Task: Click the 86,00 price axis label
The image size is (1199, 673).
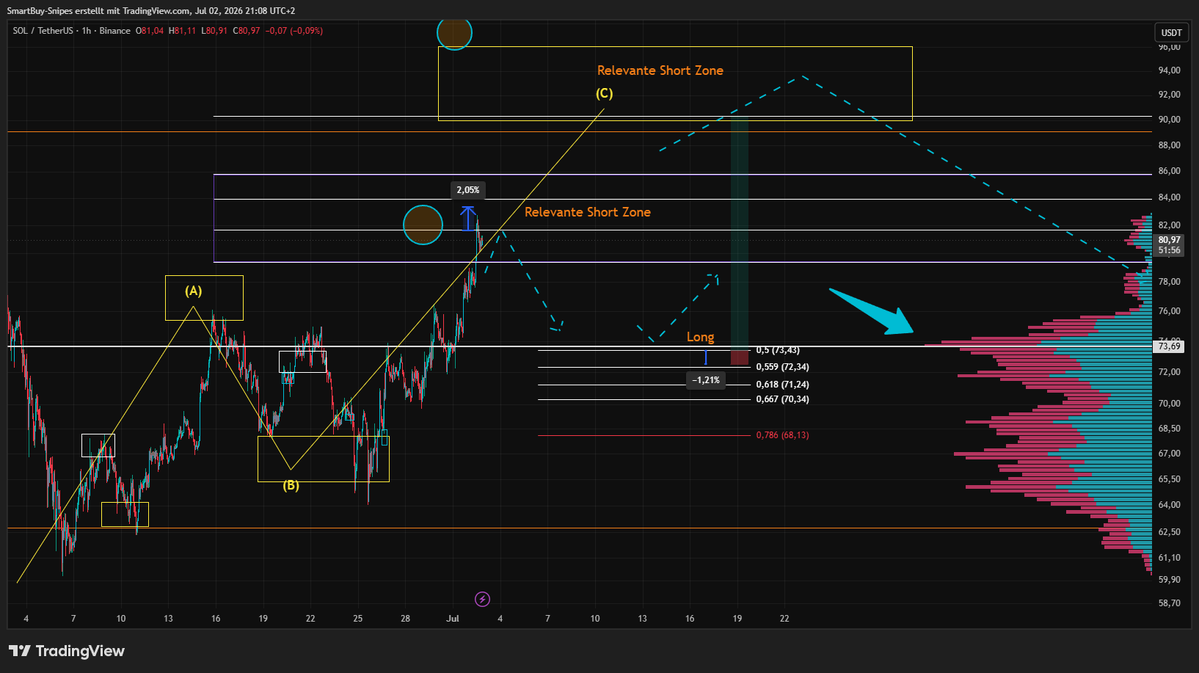Action: (x=1169, y=171)
